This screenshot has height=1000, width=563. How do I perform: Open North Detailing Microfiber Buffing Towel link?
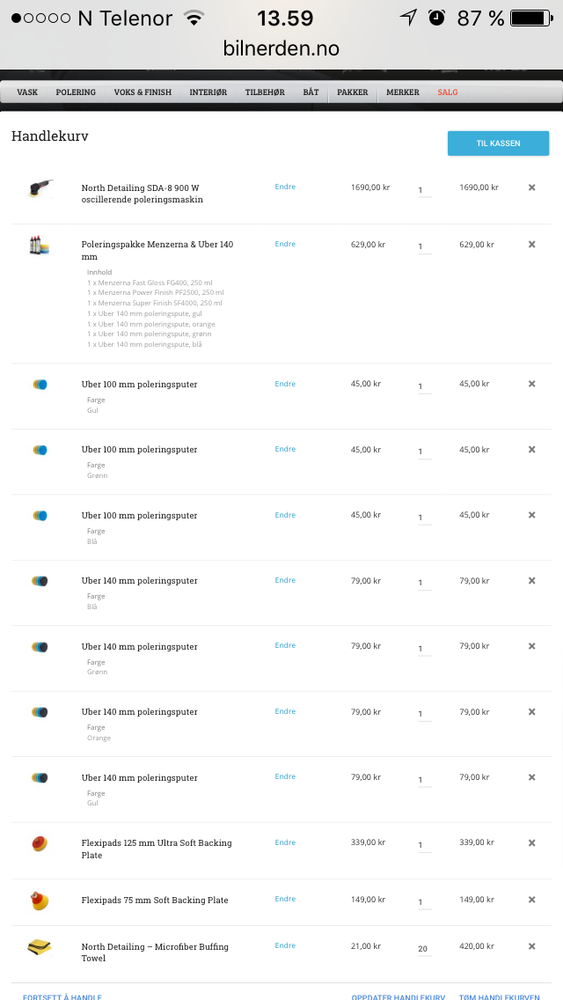[155, 952]
